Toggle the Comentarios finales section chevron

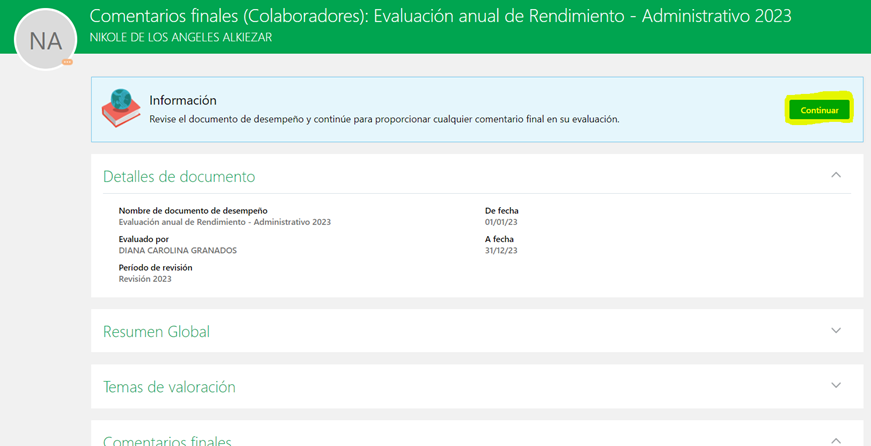pyautogui.click(x=836, y=439)
